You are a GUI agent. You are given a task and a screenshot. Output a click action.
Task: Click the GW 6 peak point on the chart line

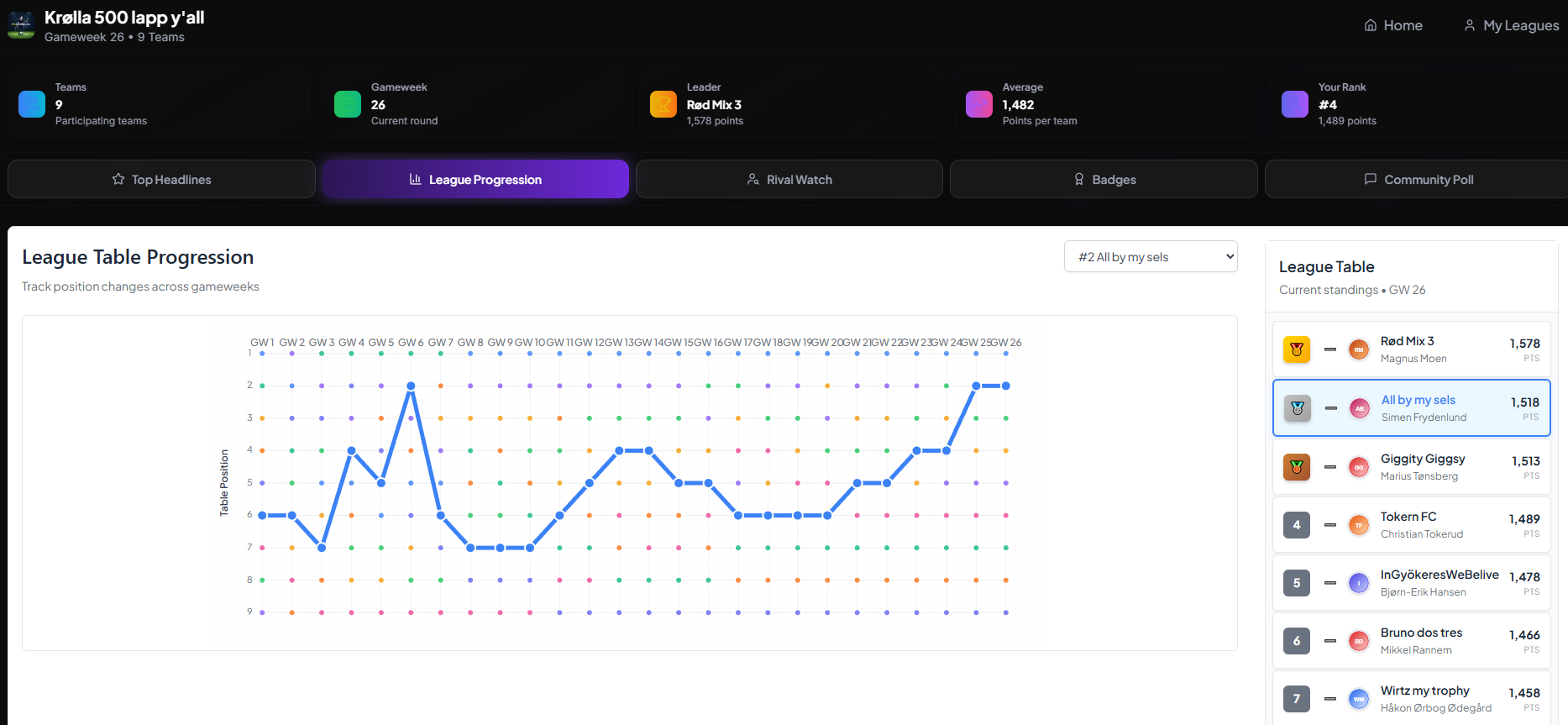point(411,386)
